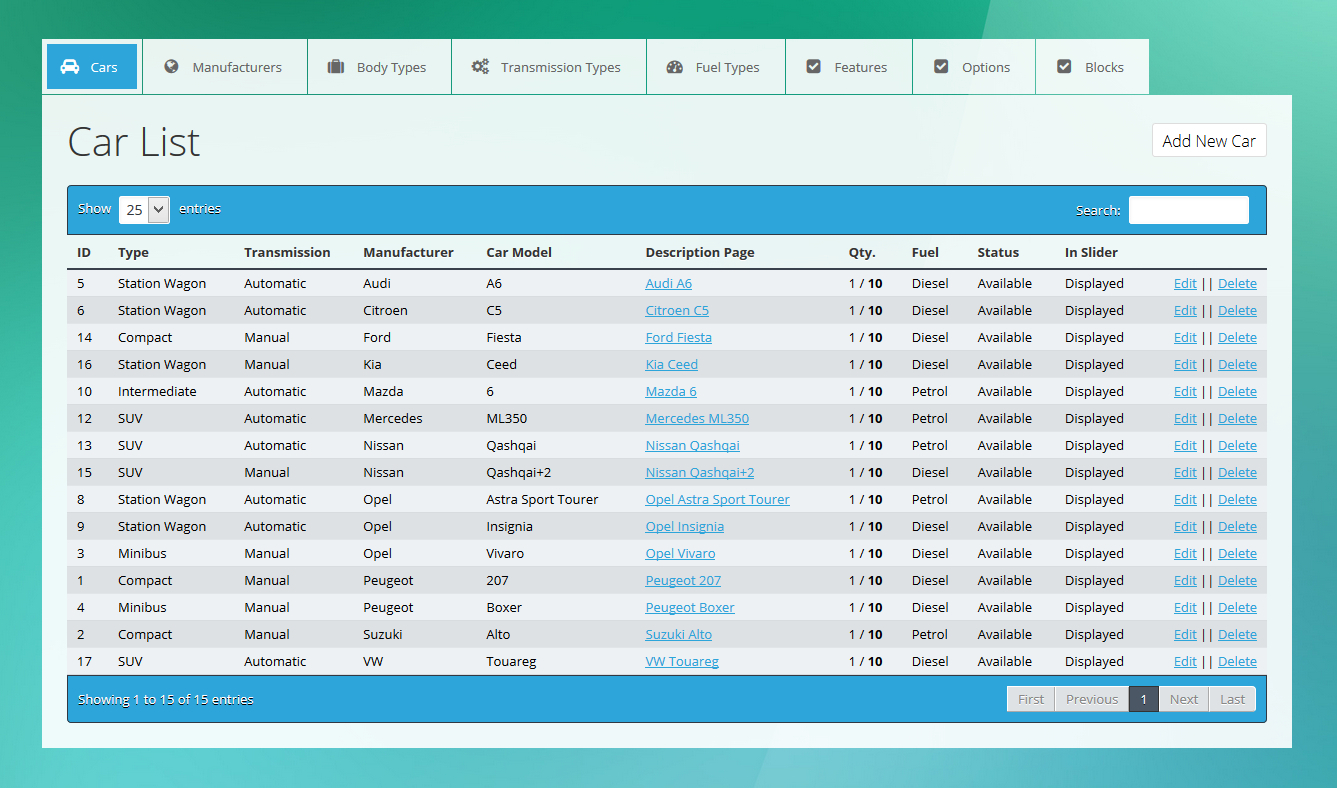
Task: Click the car icon on Cars tab
Action: [70, 67]
